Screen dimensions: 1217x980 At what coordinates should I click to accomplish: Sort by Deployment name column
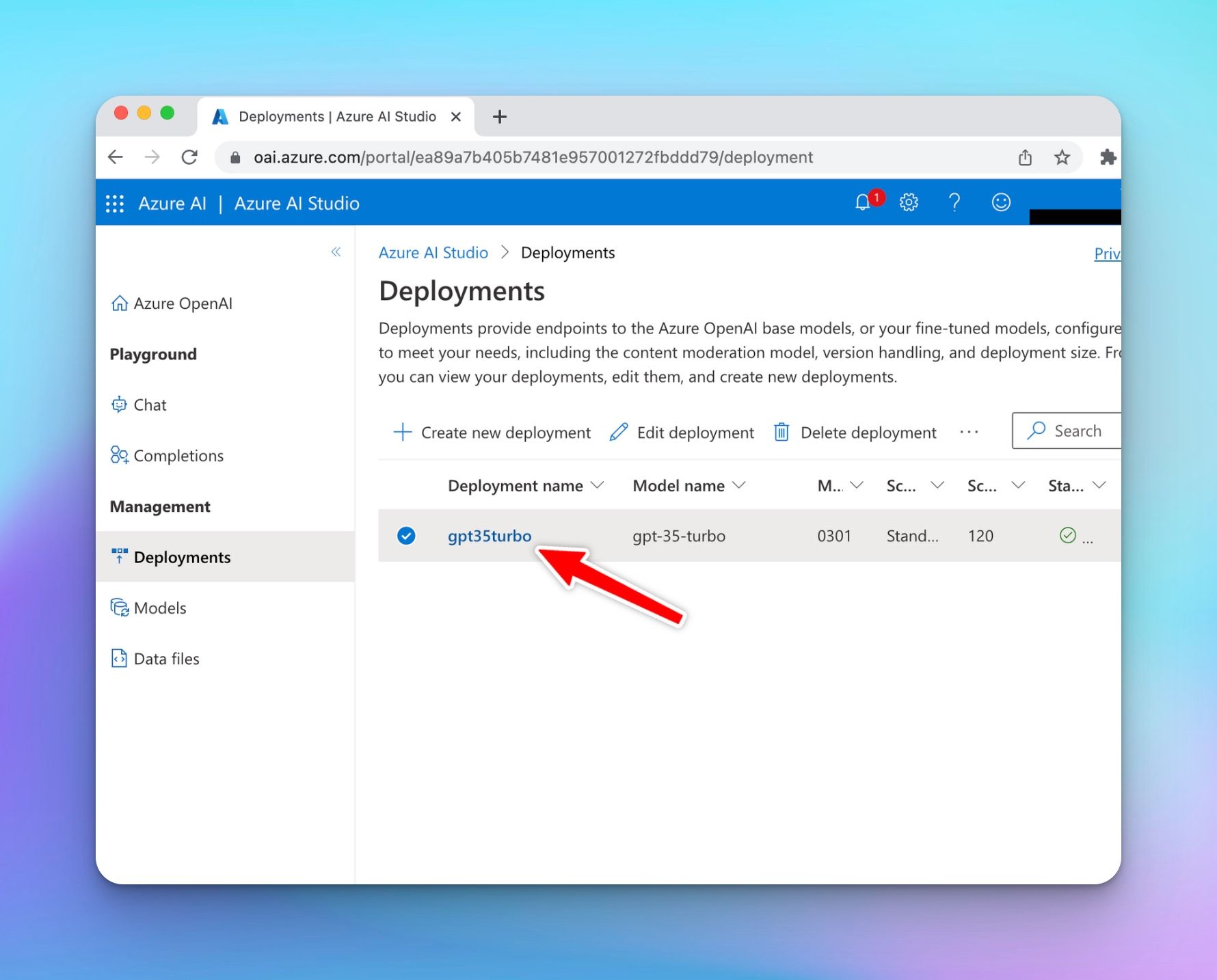point(526,485)
